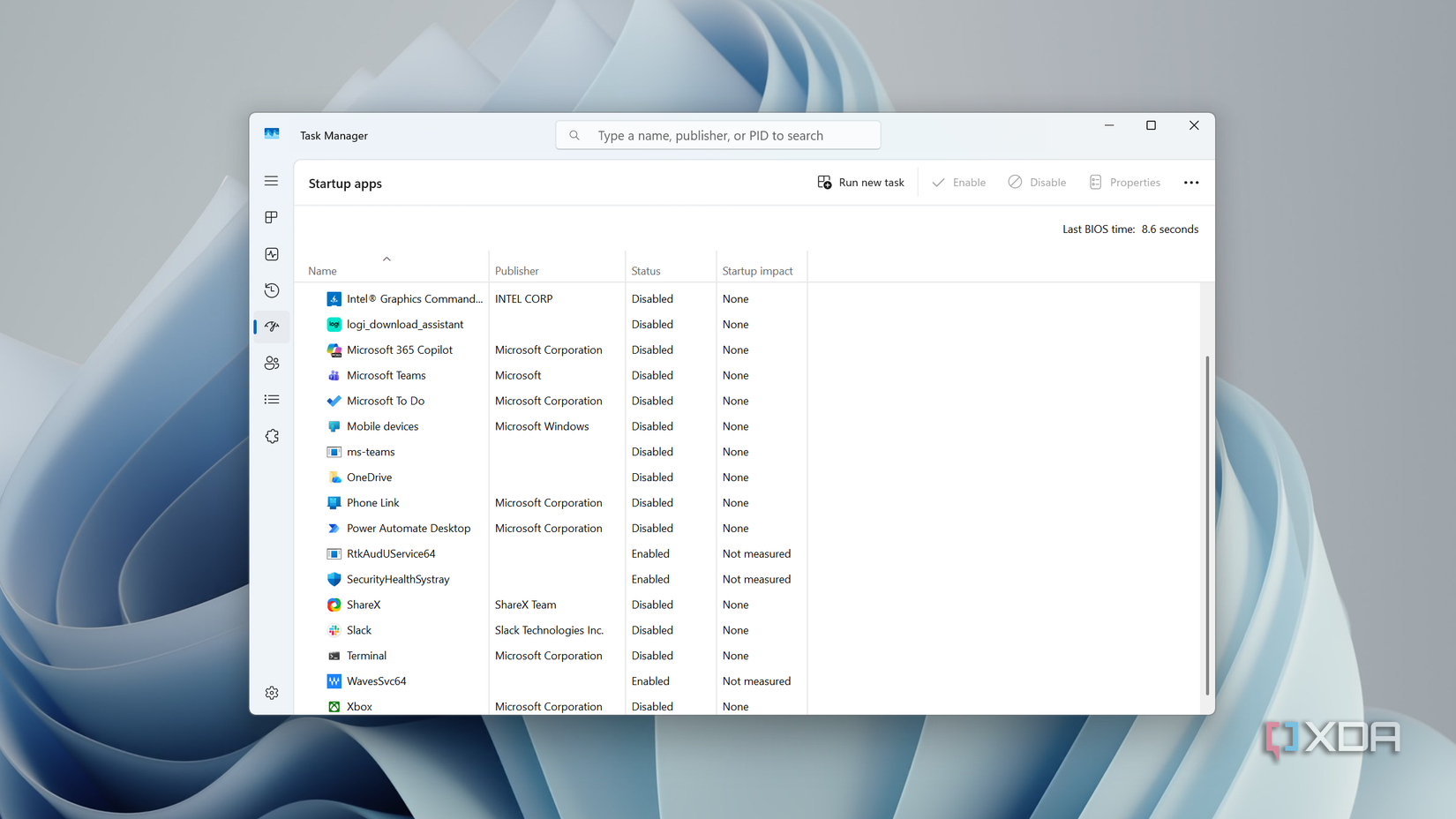
Task: Click the ShareX icon
Action: pyautogui.click(x=334, y=605)
